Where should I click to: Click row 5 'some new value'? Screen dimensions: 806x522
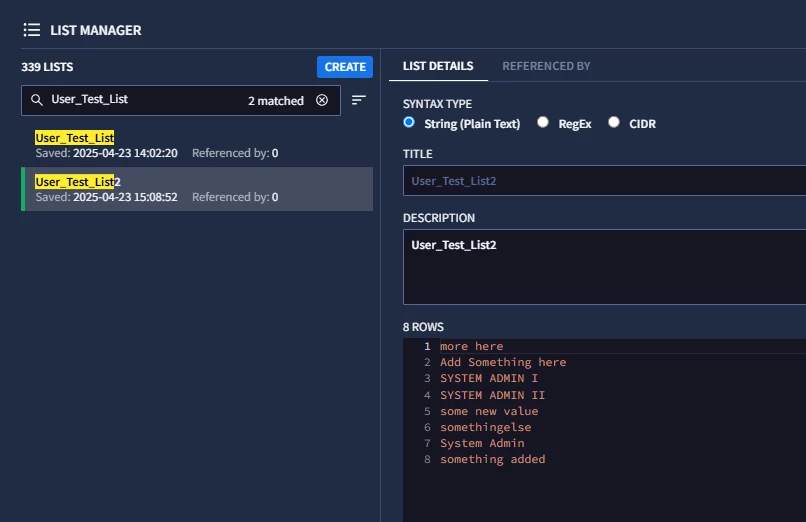(489, 411)
